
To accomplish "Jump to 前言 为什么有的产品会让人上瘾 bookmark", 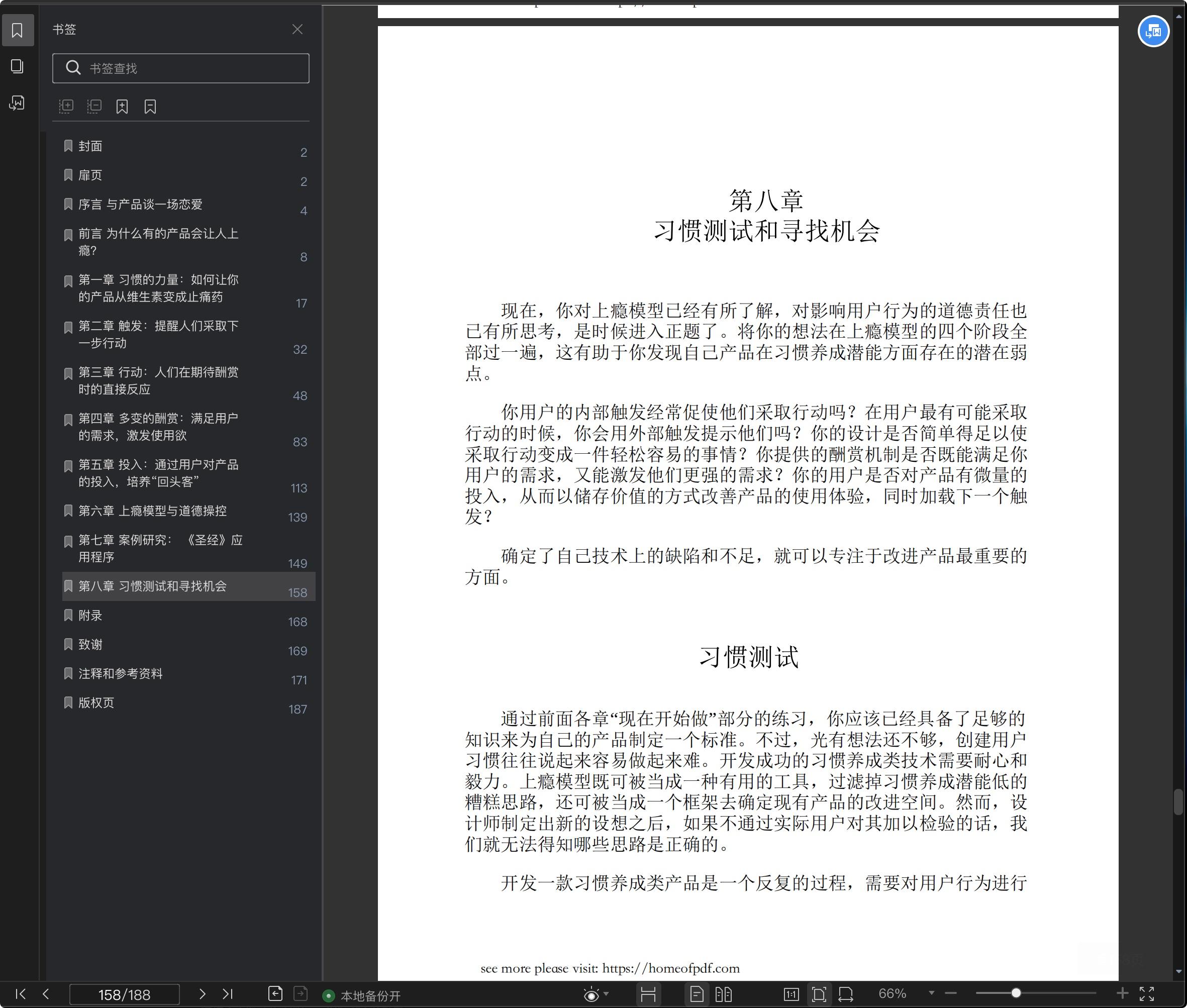I will (x=188, y=242).
